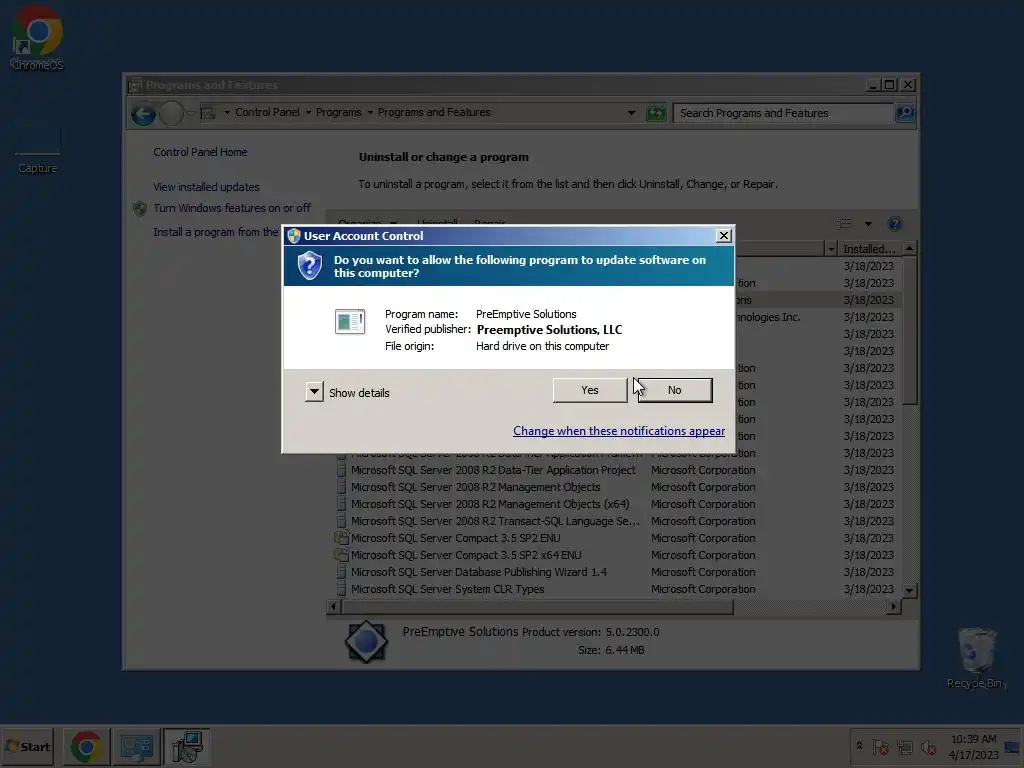Open Control Panel Home link
Screen dimensions: 1024x768
tap(200, 152)
